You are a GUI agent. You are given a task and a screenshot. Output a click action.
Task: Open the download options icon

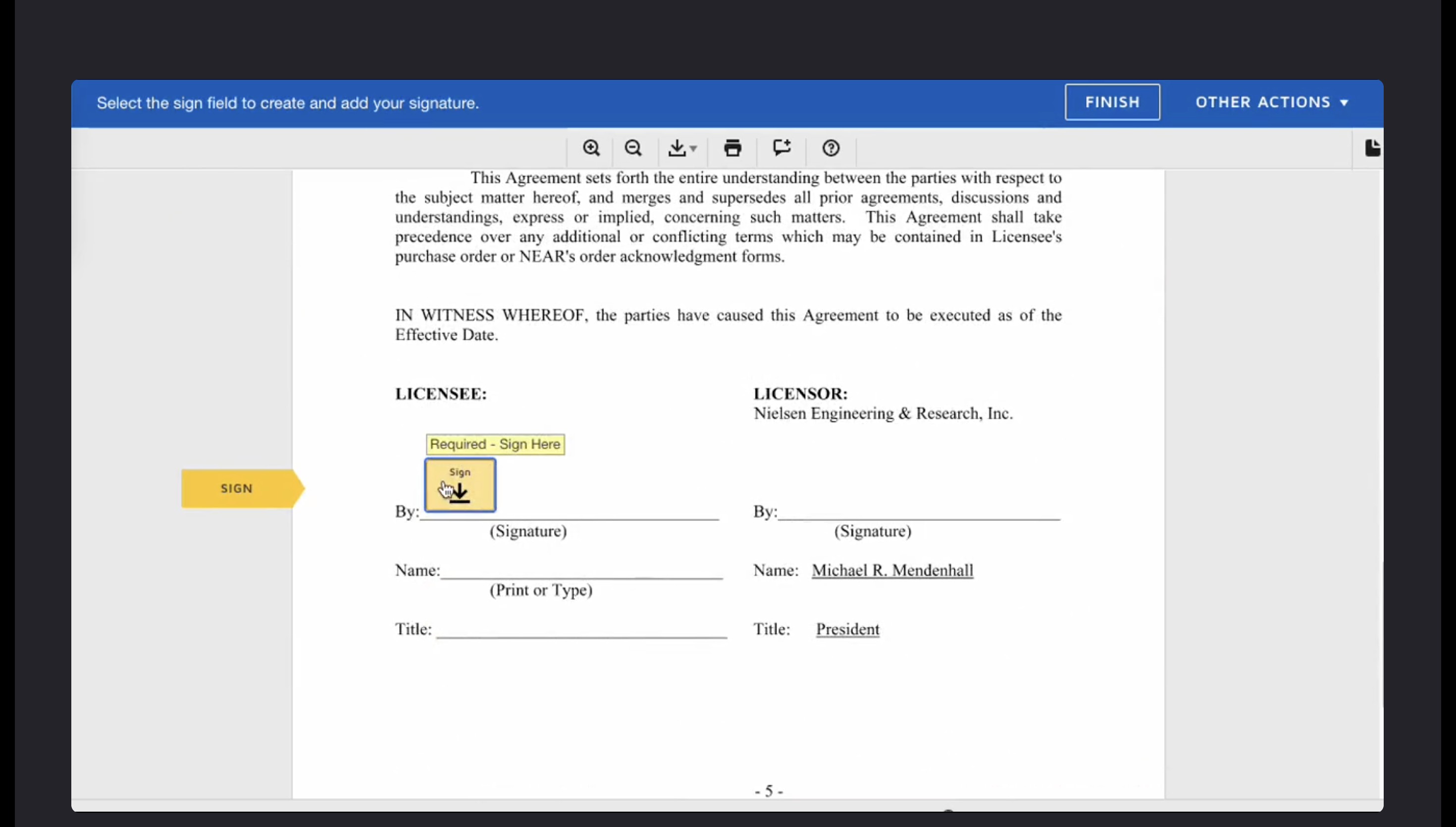[x=682, y=148]
